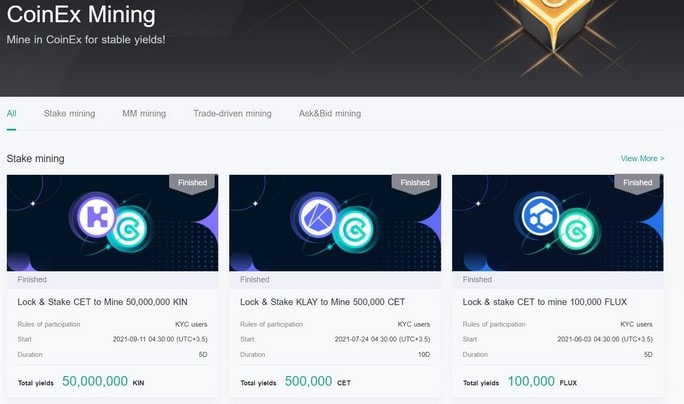Click Finished badge on the KIN card

[x=192, y=183]
